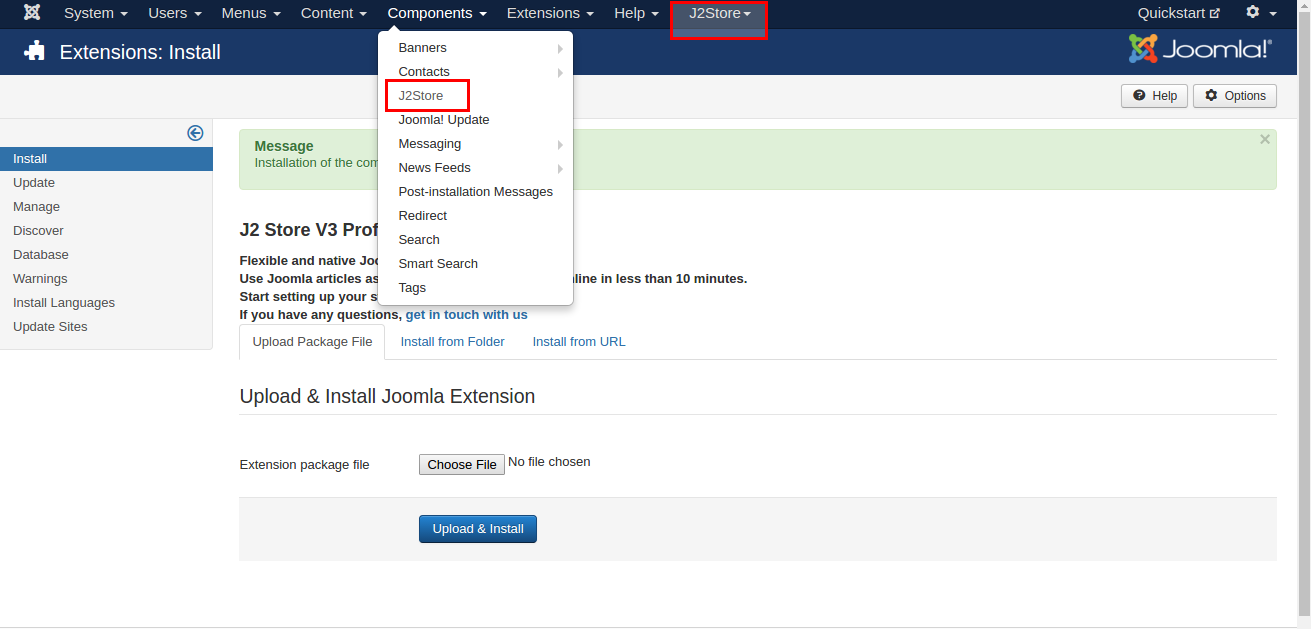
Task: Click the puzzle piece Extensions icon
Action: [35, 51]
